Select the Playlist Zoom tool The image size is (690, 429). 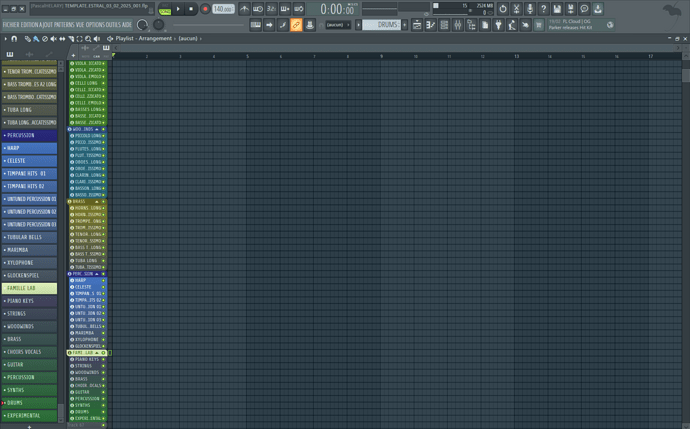88,39
